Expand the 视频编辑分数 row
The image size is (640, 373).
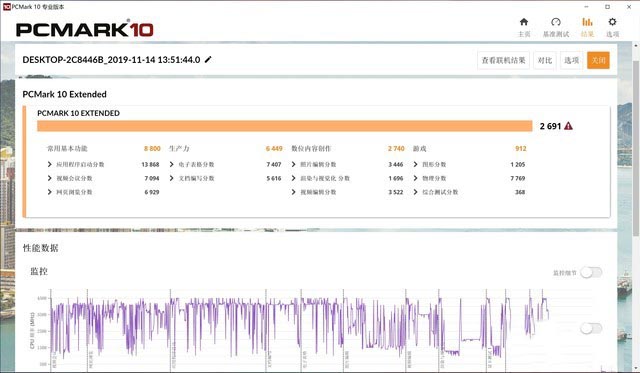[294, 192]
